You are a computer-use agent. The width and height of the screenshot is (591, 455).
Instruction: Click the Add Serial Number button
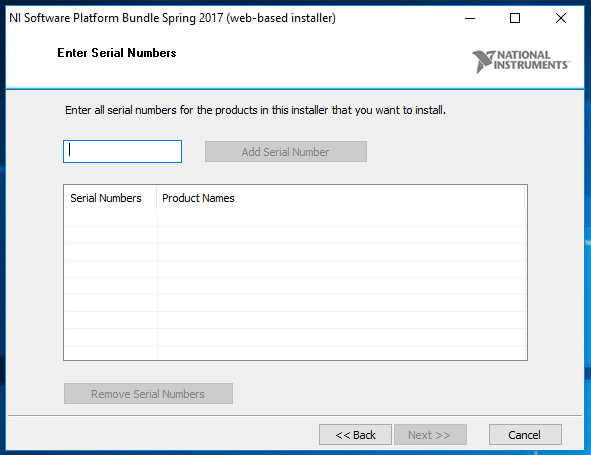point(286,152)
